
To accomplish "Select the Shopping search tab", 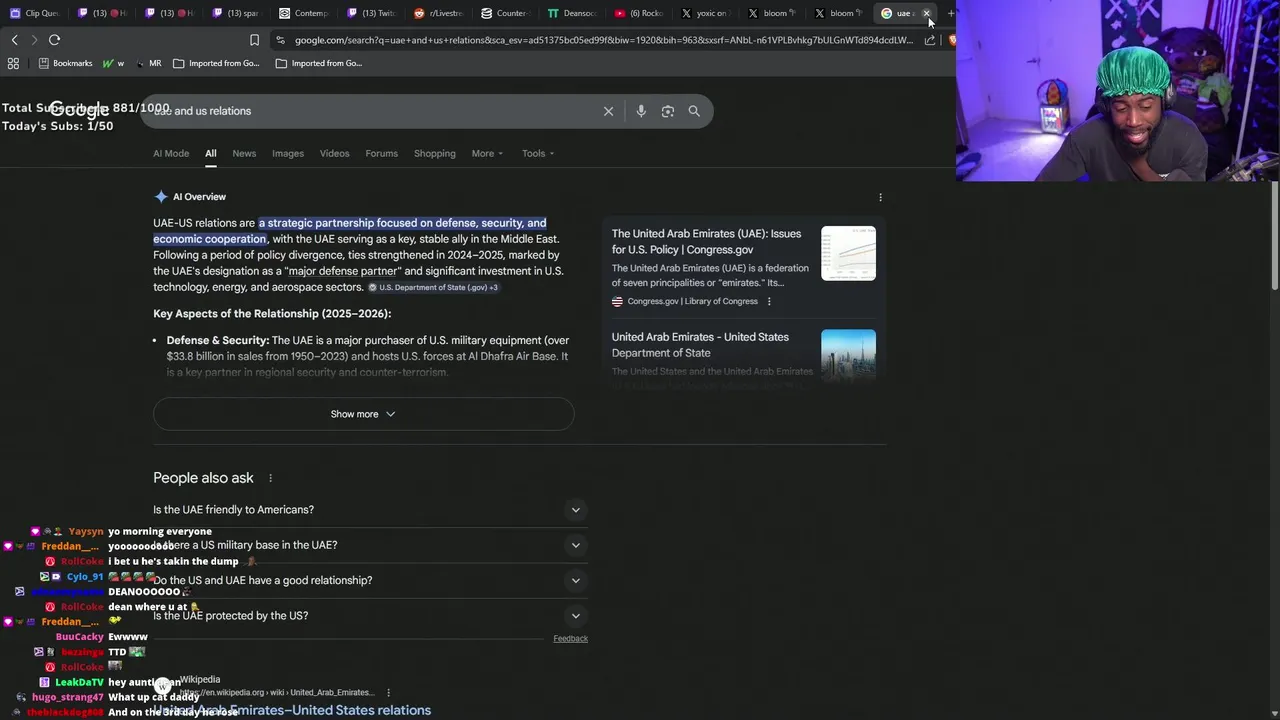I will 435,153.
